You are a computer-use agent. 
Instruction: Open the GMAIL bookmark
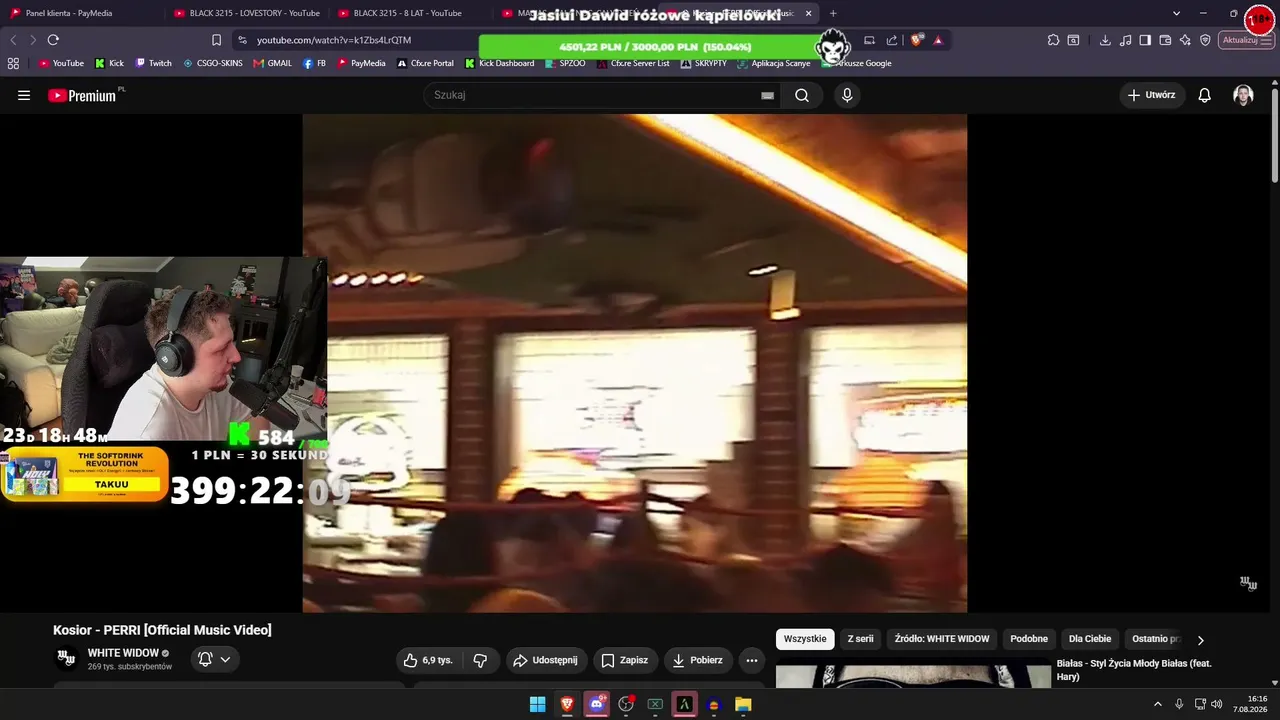(x=273, y=63)
